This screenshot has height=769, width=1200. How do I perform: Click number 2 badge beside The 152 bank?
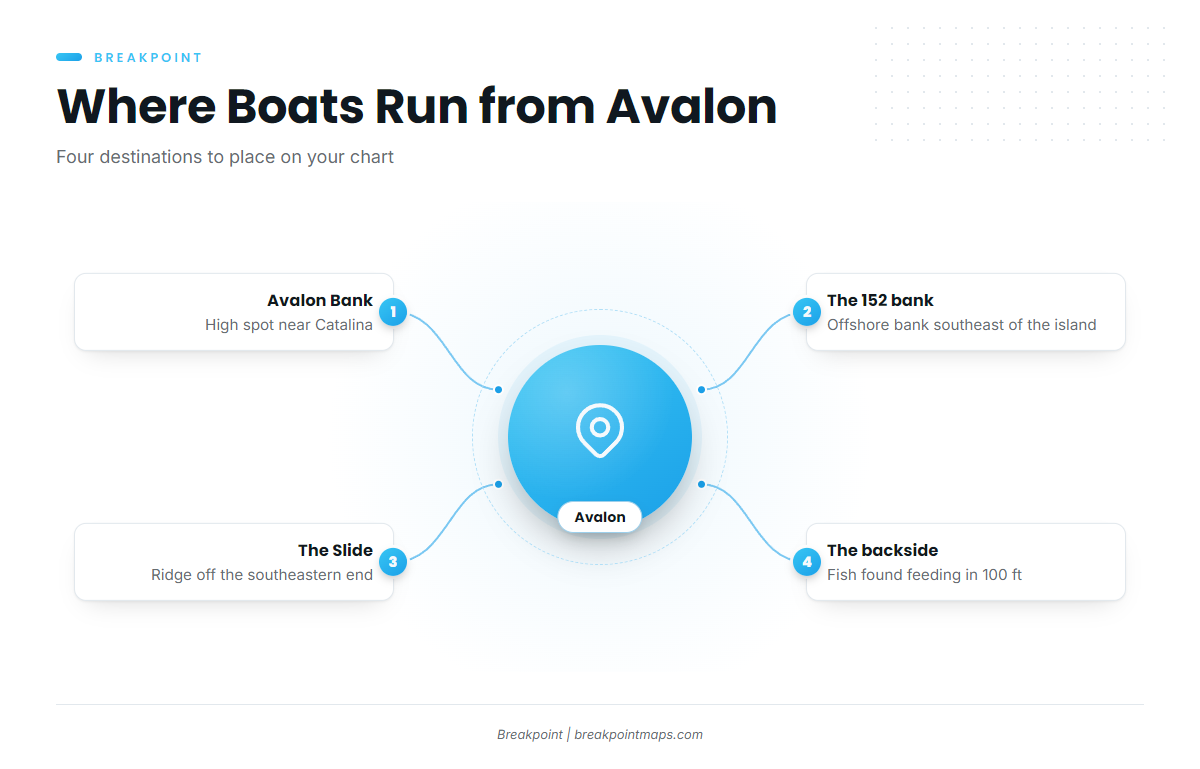pos(807,312)
